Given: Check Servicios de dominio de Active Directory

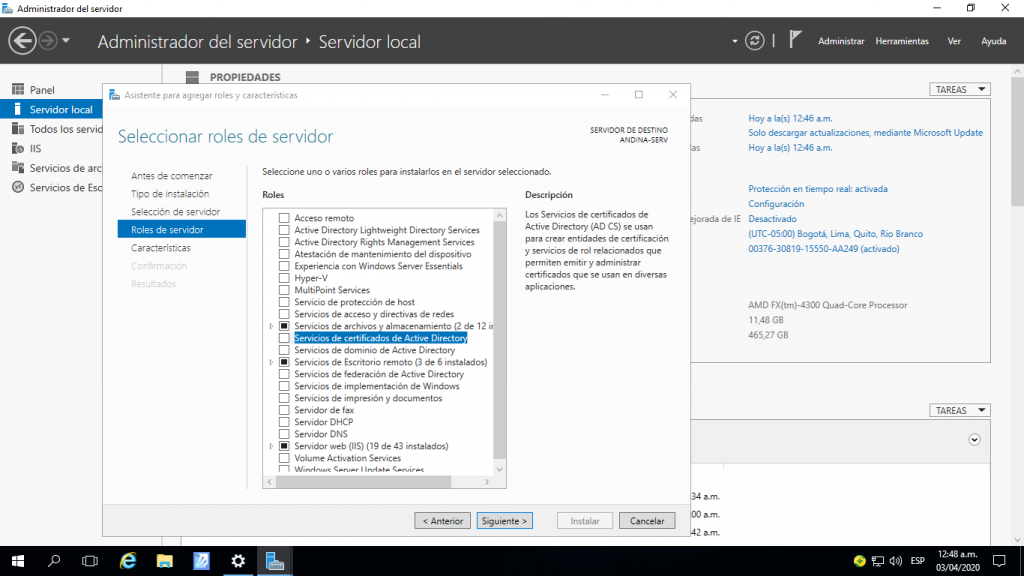Looking at the screenshot, I should pyautogui.click(x=284, y=350).
